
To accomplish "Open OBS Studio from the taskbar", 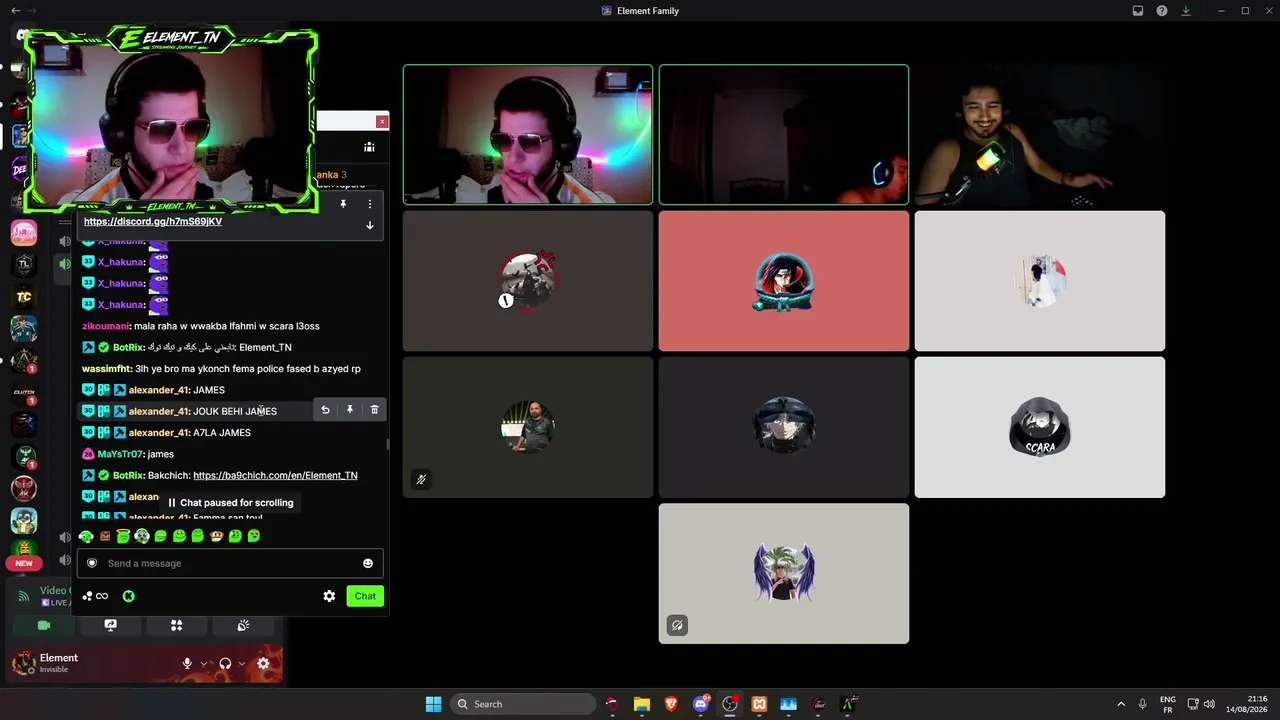I will click(x=730, y=704).
